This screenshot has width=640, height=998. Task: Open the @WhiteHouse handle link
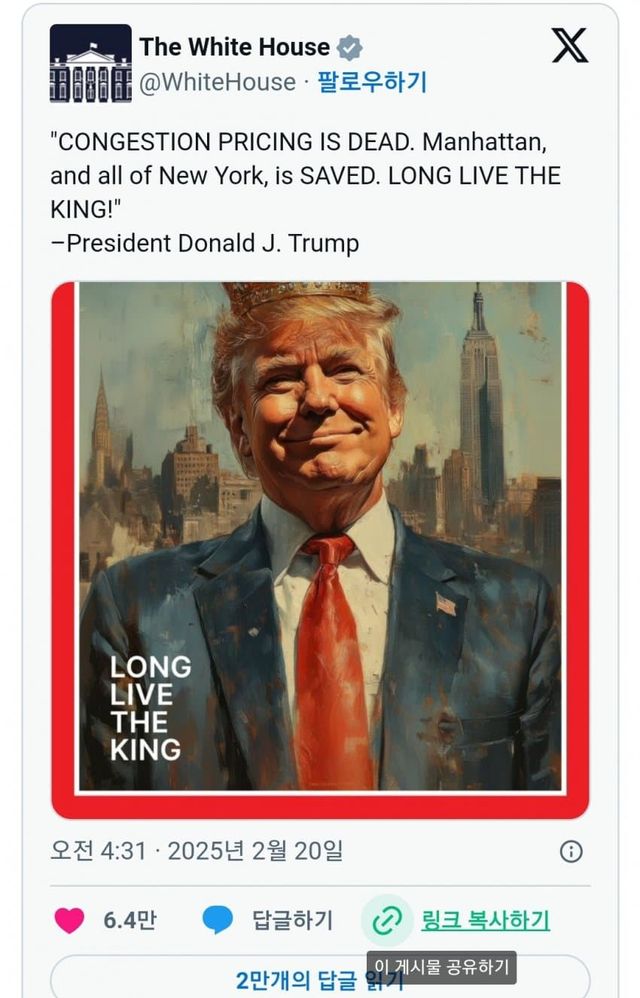[x=218, y=83]
